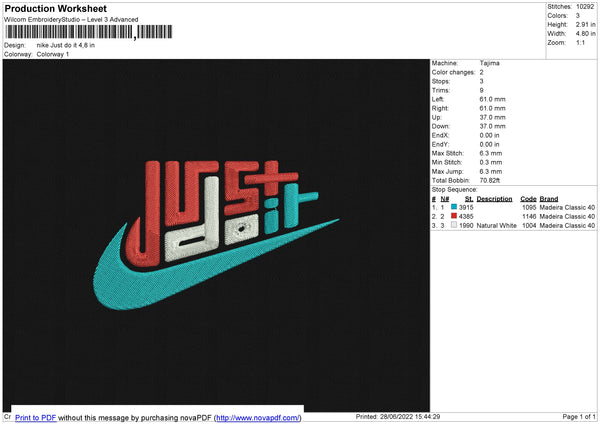Click the Width value 4.80 in
Viewport: 600px width, 424px height.
pos(585,34)
